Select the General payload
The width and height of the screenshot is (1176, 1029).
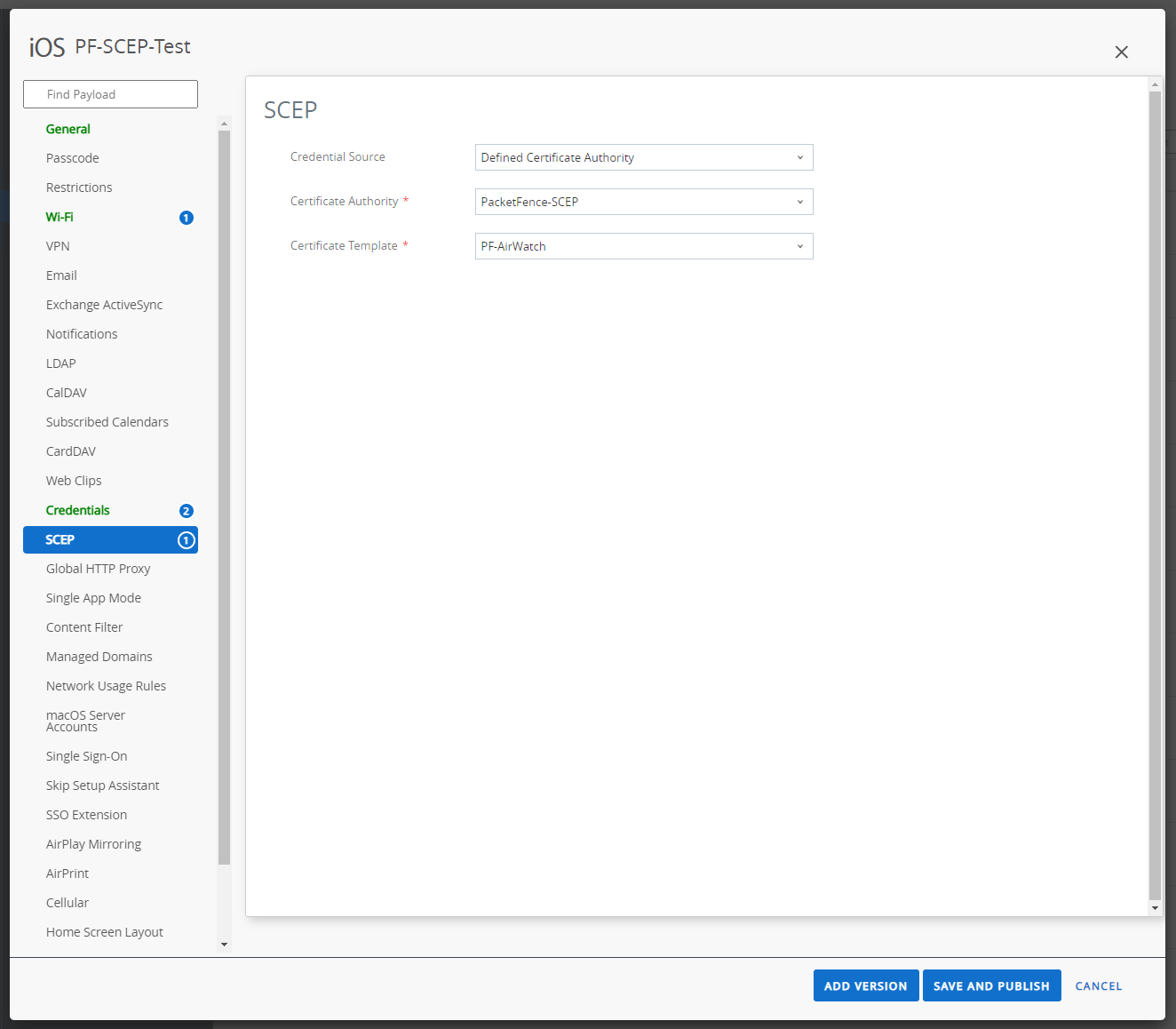click(x=68, y=129)
